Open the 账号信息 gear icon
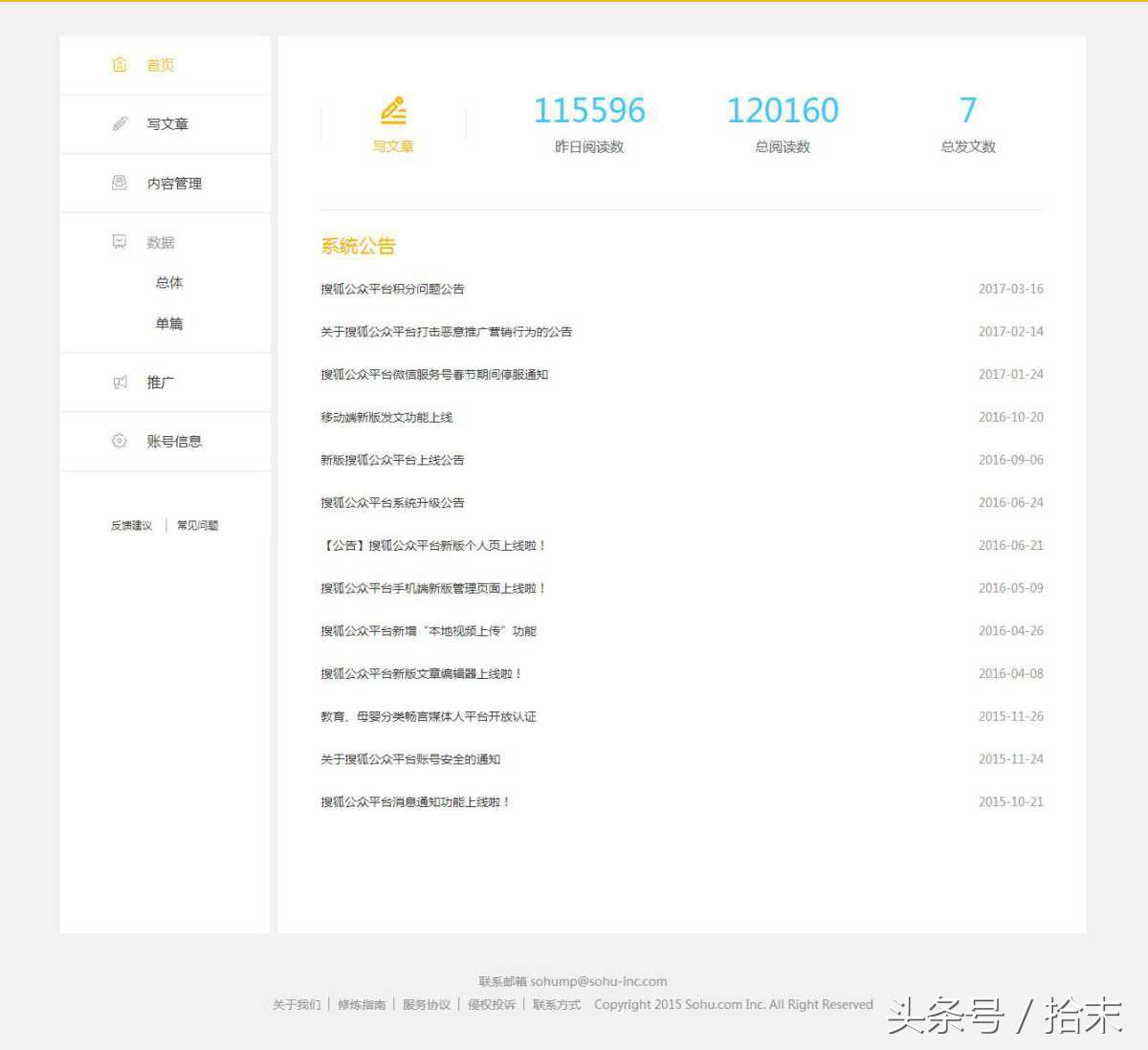 [119, 441]
